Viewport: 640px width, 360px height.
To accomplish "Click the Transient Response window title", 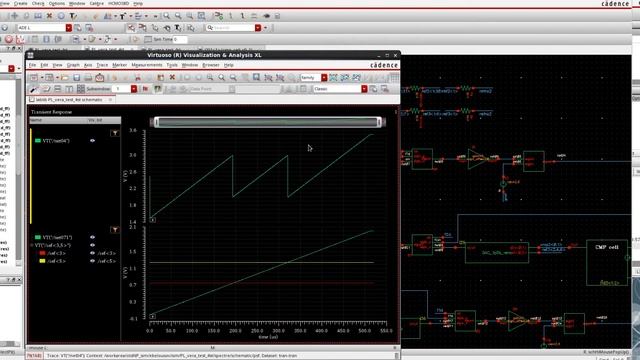I will click(51, 111).
